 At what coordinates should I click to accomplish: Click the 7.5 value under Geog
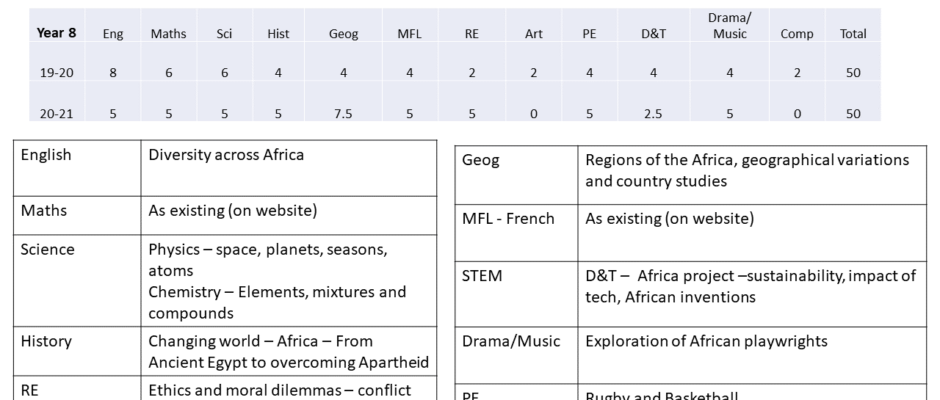[x=343, y=113]
